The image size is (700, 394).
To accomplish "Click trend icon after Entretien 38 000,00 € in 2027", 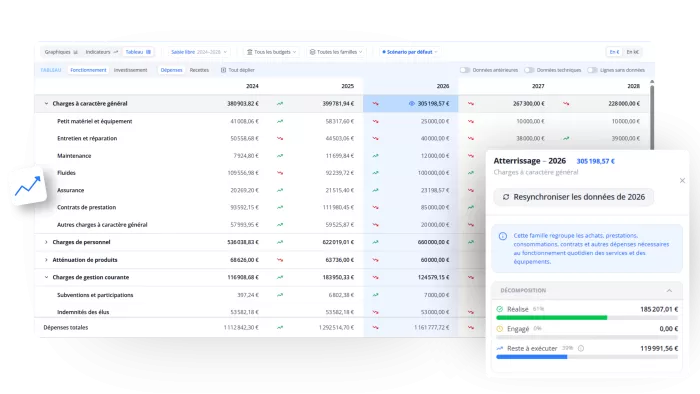I will [566, 138].
